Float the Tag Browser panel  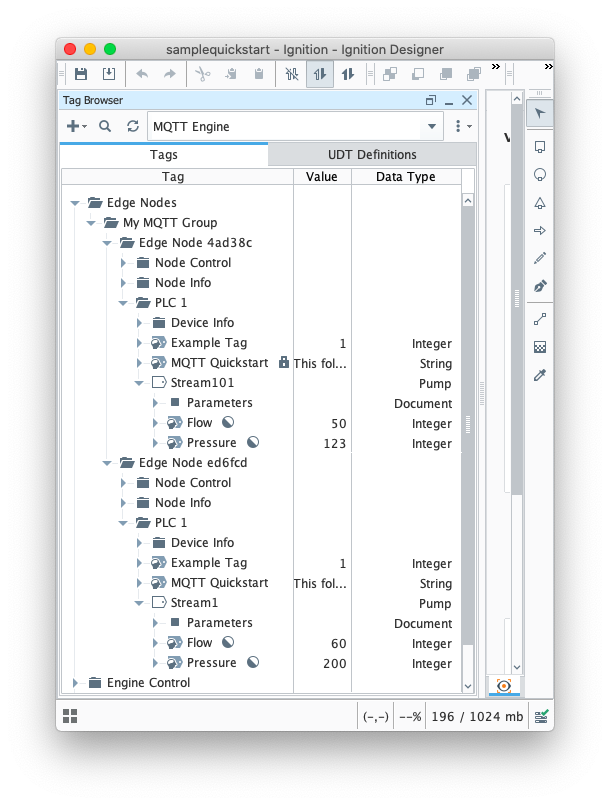431,100
